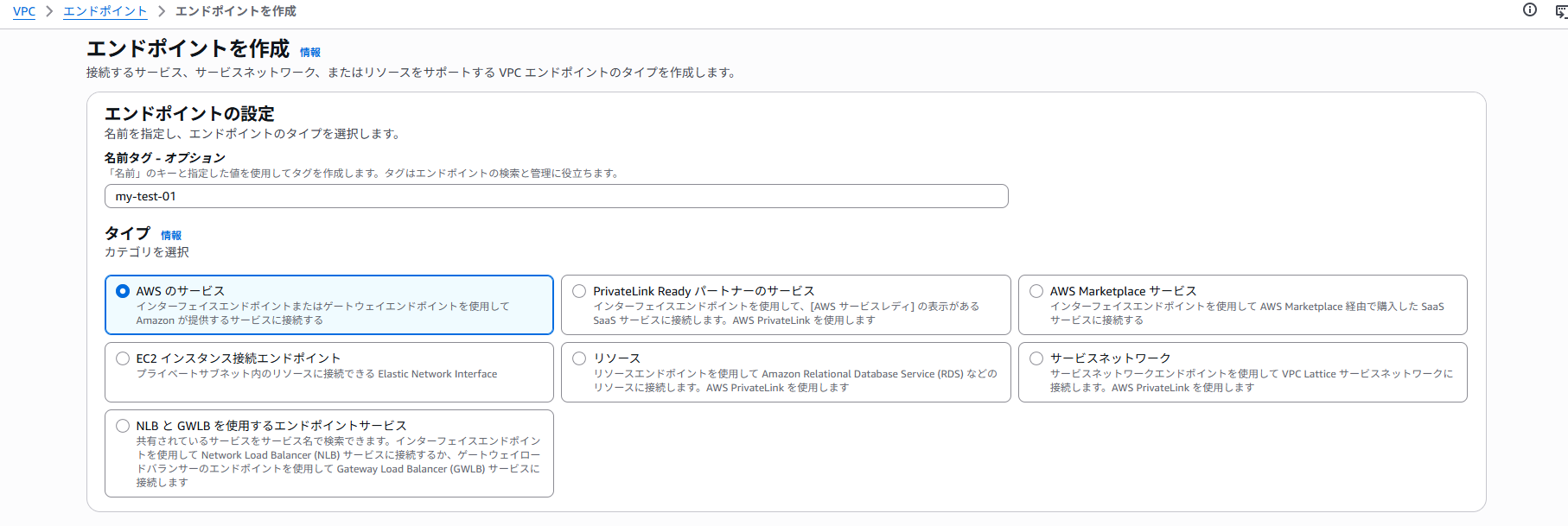1568x526 pixels.
Task: Open the VPC breadcrumb link
Action: click(24, 11)
